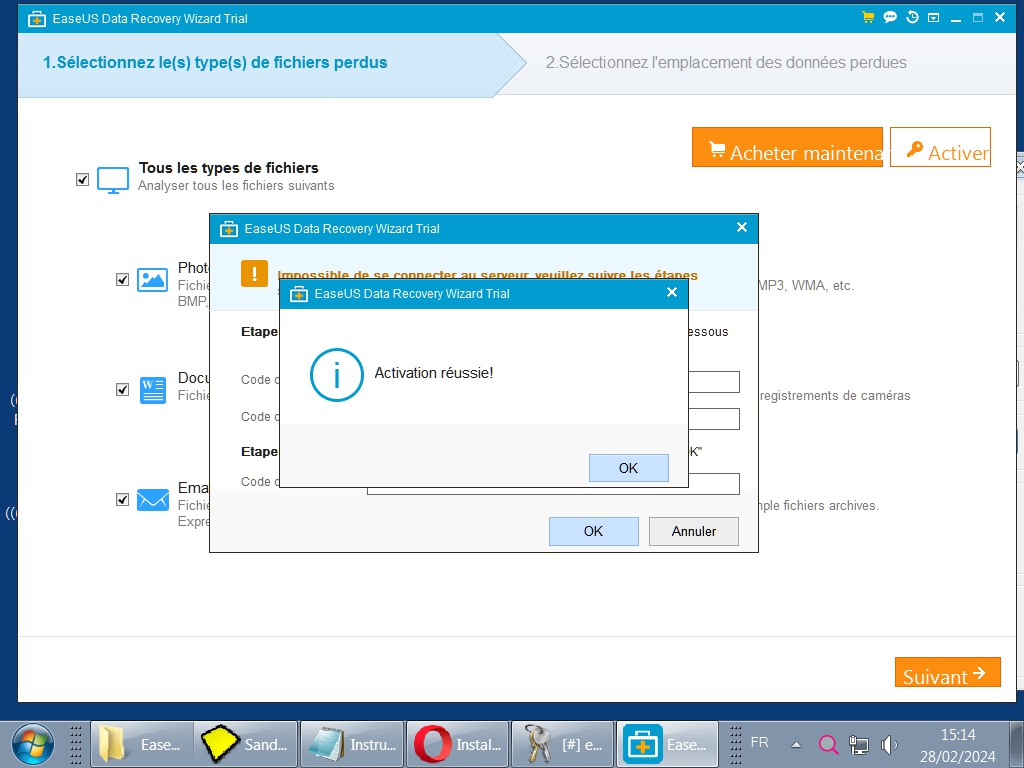Viewport: 1024px width, 768px height.
Task: Click the FR language indicator
Action: (x=760, y=743)
